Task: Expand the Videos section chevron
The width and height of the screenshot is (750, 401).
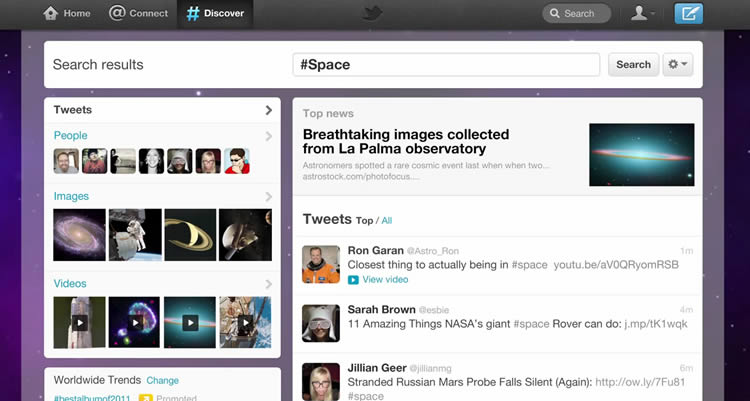Action: click(x=268, y=284)
